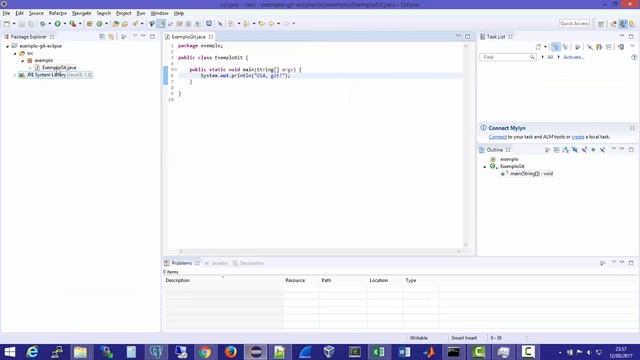The image size is (640, 360).
Task: Click the Open Type folder icon
Action: coord(116,24)
